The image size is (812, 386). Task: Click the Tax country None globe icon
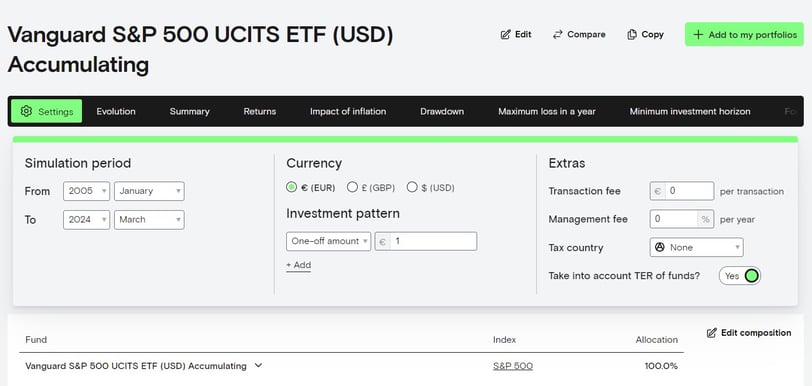coord(660,248)
